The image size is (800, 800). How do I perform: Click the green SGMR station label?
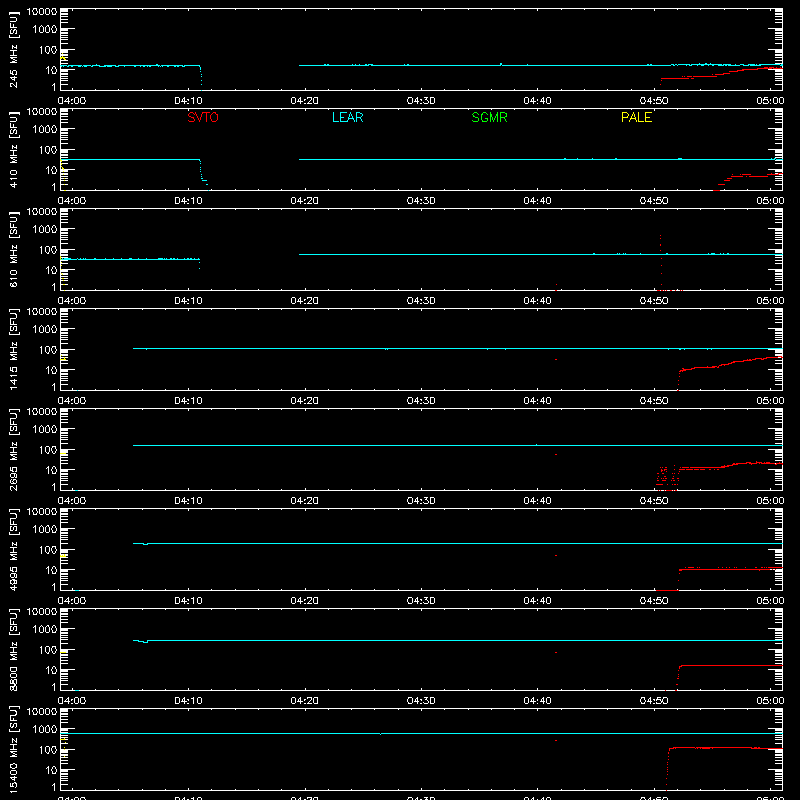[489, 117]
